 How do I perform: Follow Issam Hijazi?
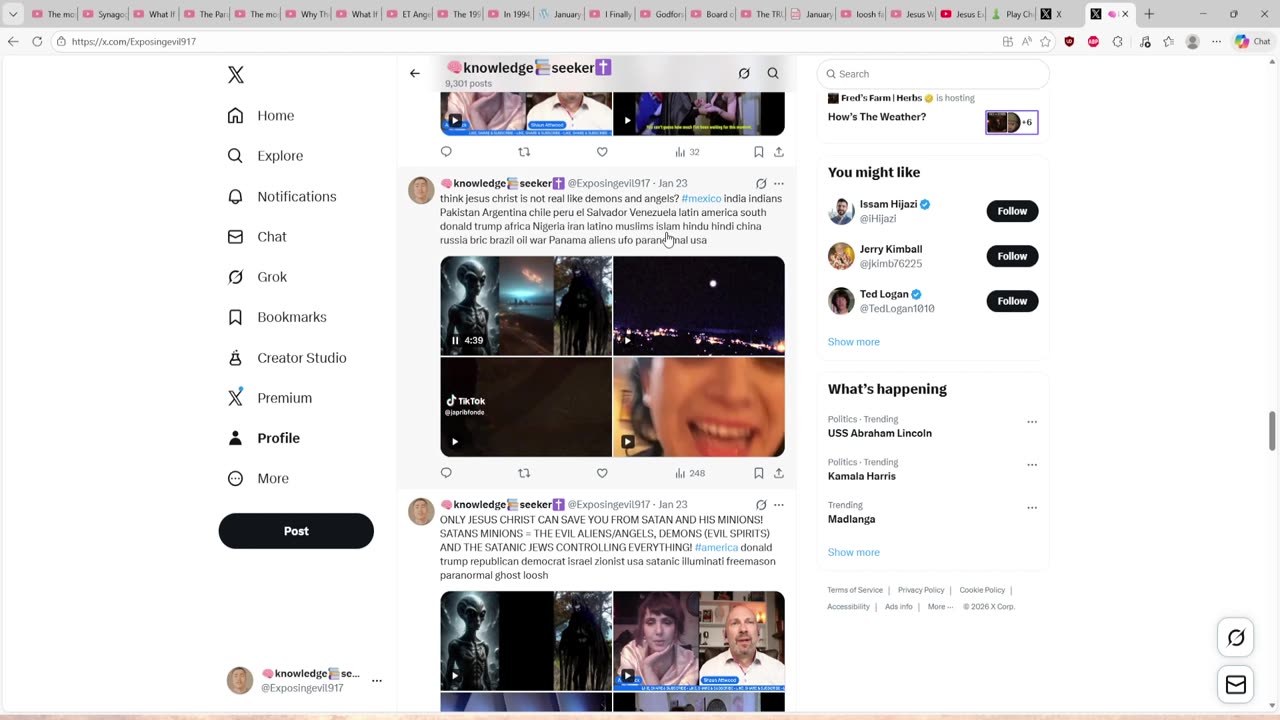point(1012,211)
